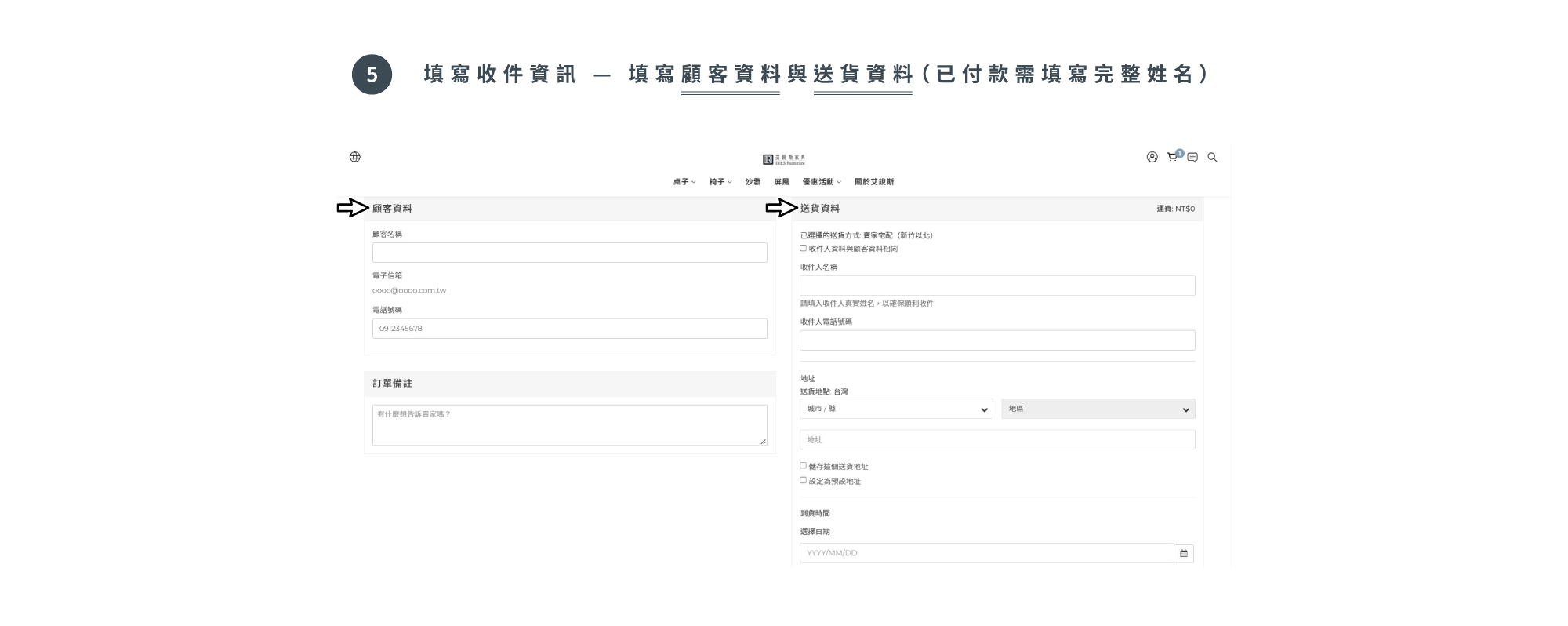Viewport: 1568px width, 626px height.
Task: Expand the 桌子 navigation menu
Action: pyautogui.click(x=684, y=182)
